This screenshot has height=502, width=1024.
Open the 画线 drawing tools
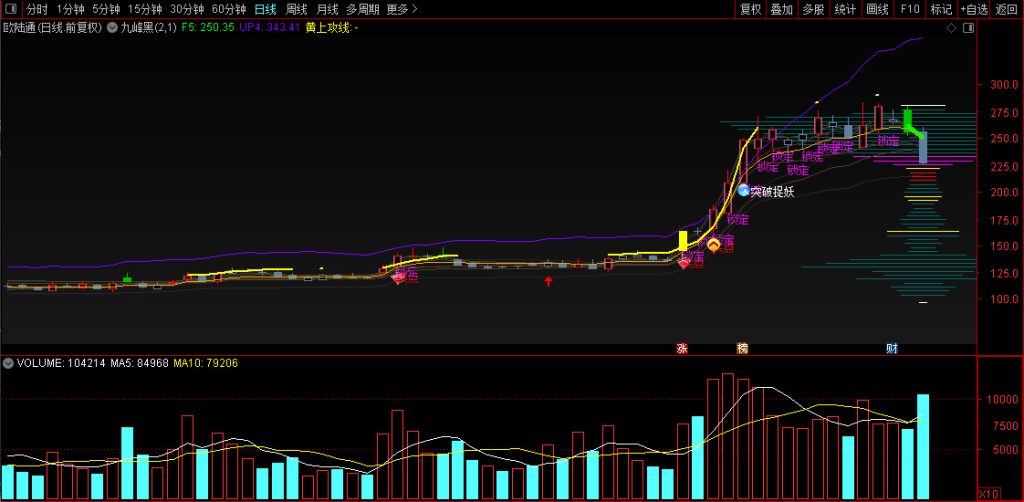tap(877, 9)
